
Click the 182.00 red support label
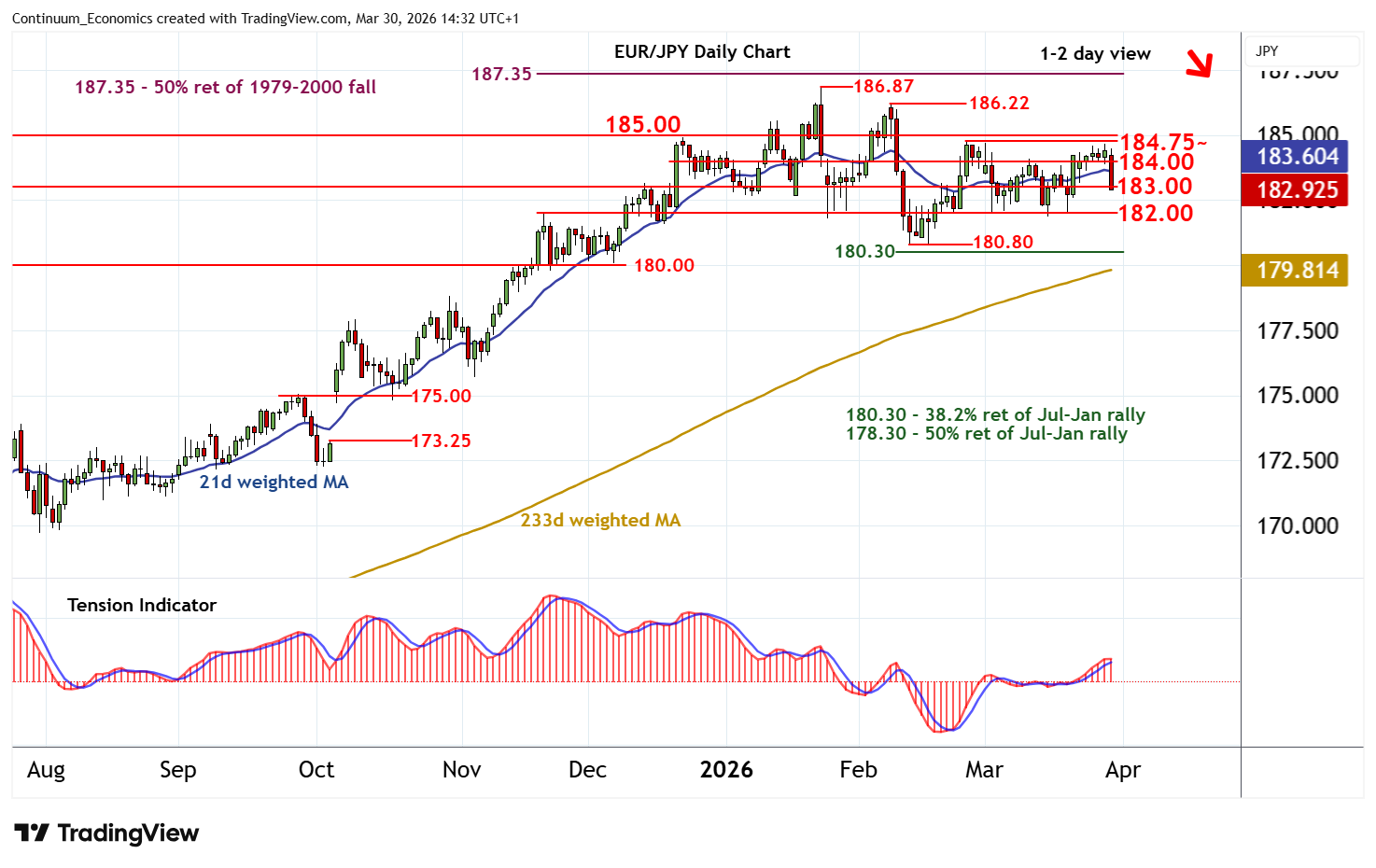point(1156,214)
